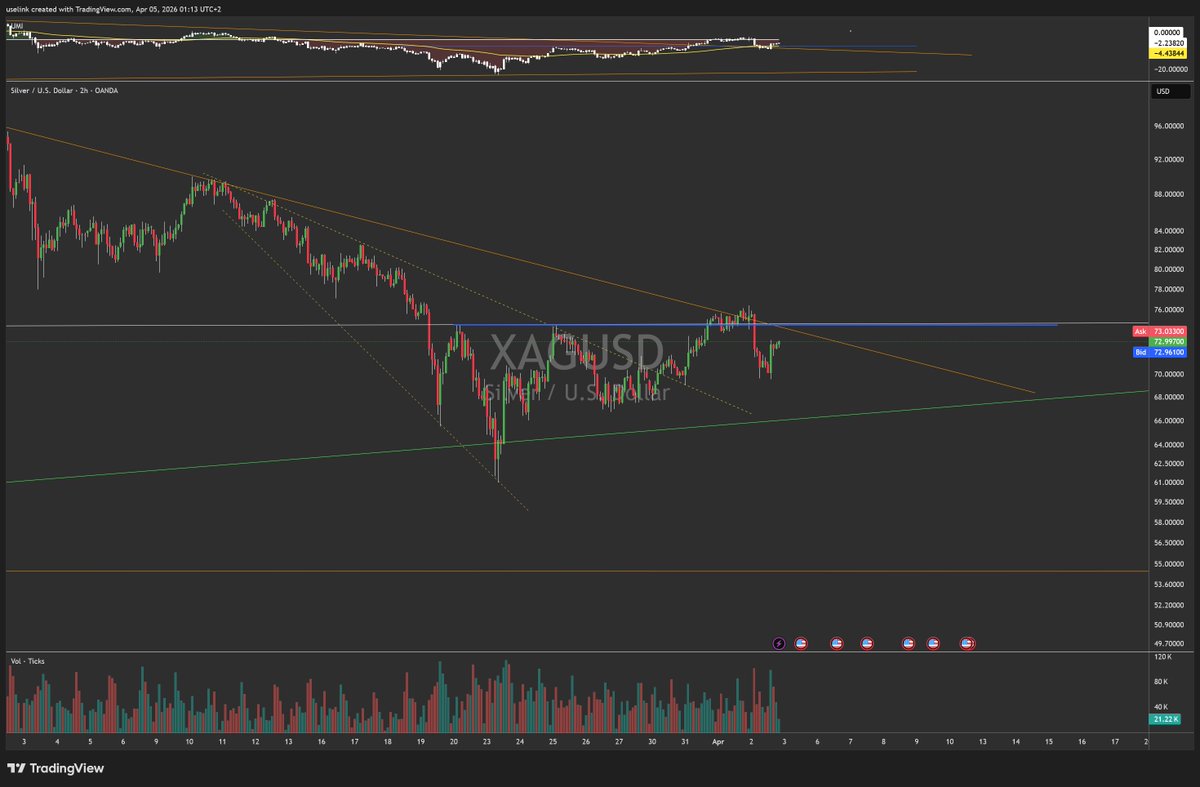Image resolution: width=1200 pixels, height=787 pixels.
Task: Click the 61.00000 price axis label
Action: (x=1170, y=482)
